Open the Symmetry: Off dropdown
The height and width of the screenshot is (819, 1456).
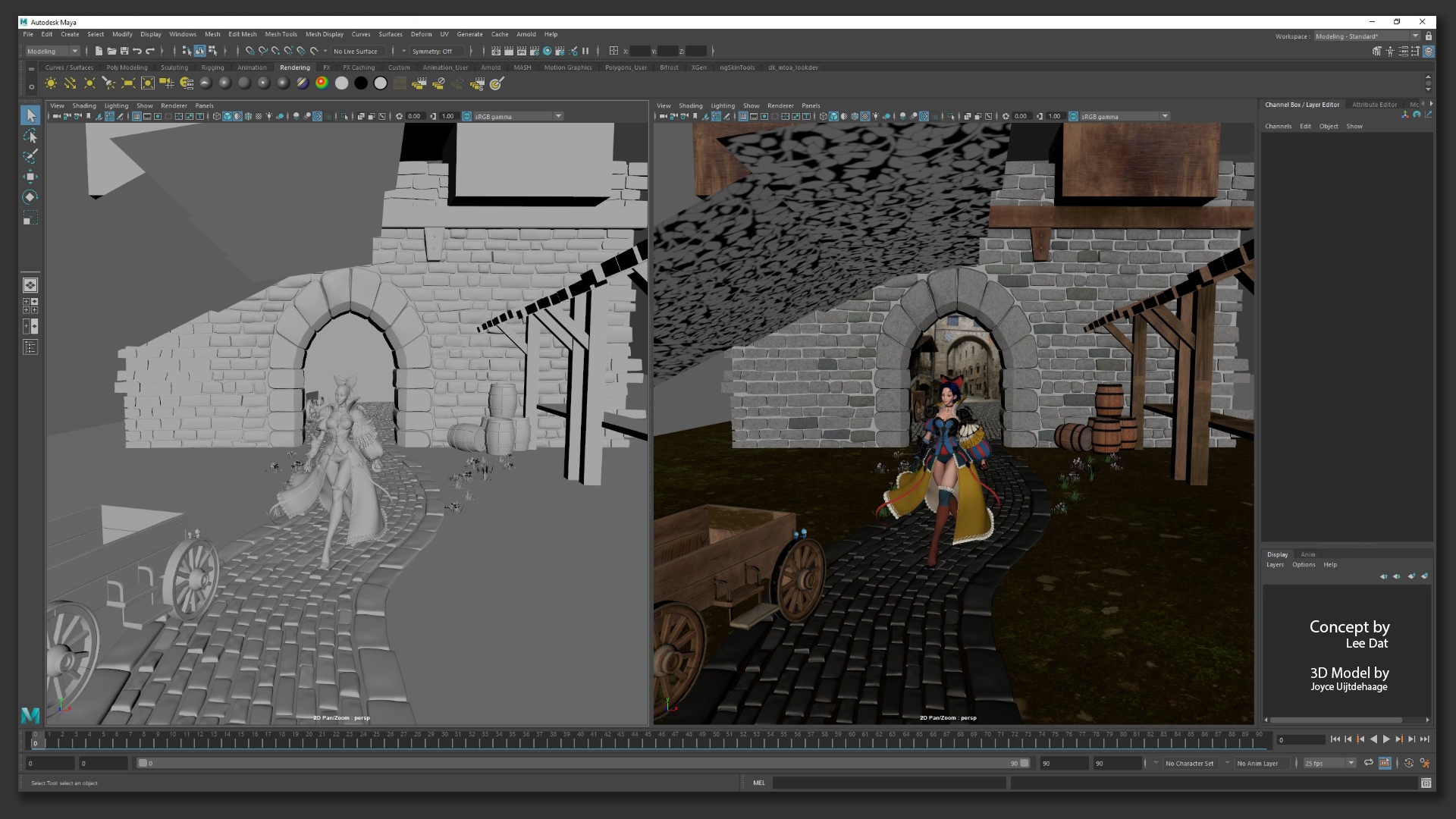436,51
